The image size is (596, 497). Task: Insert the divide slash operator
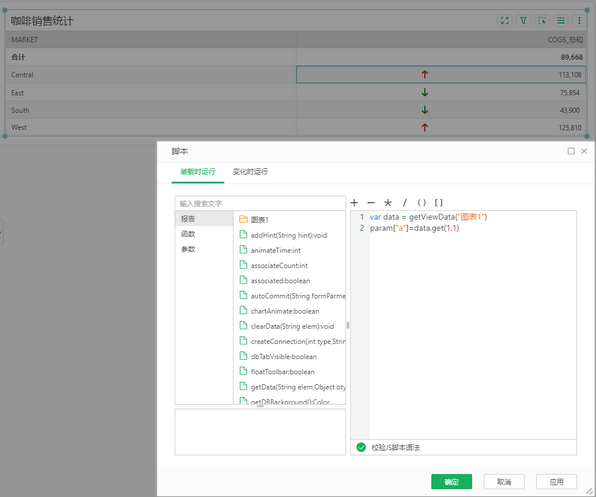[x=404, y=203]
